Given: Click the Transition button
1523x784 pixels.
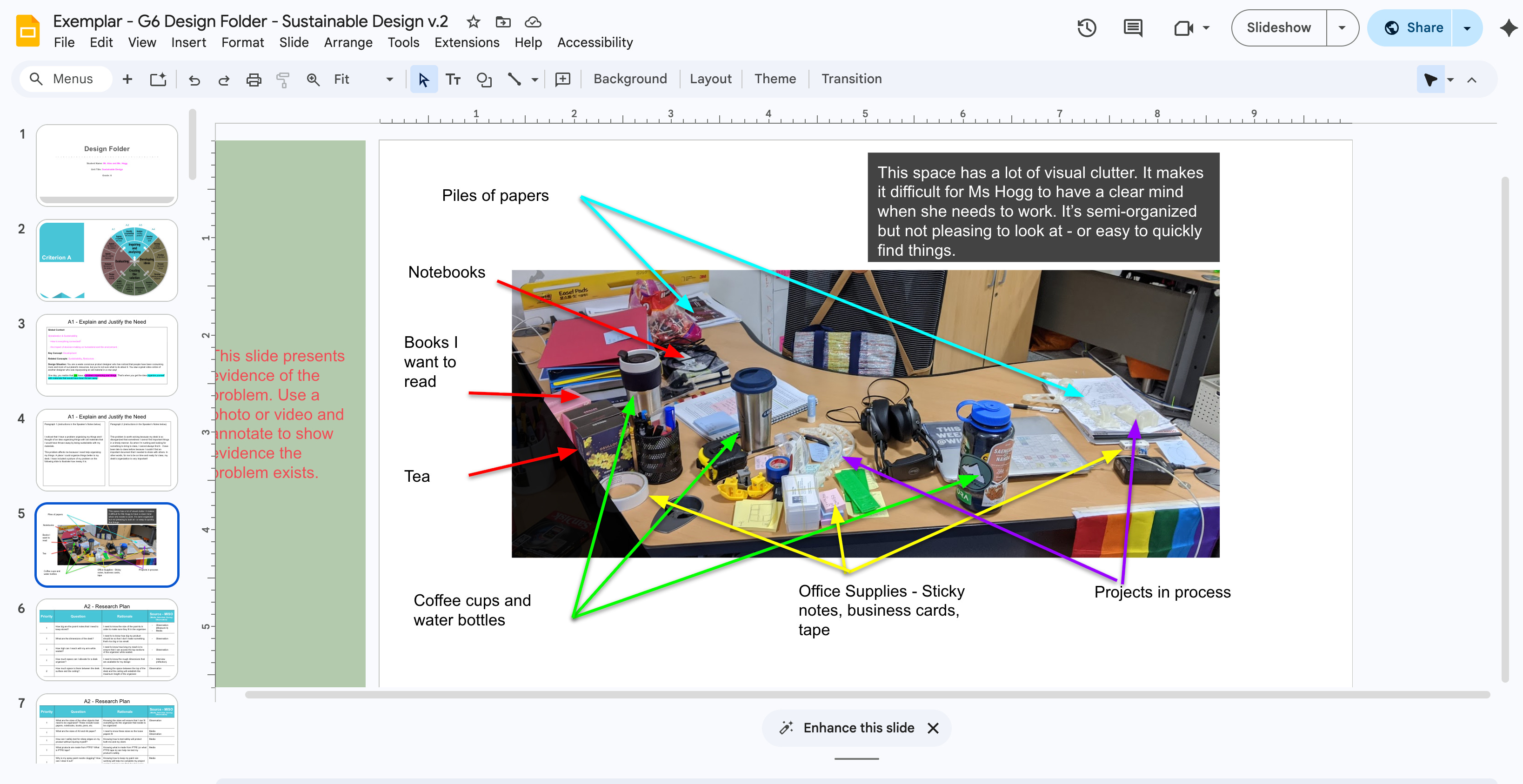Looking at the screenshot, I should coord(851,79).
